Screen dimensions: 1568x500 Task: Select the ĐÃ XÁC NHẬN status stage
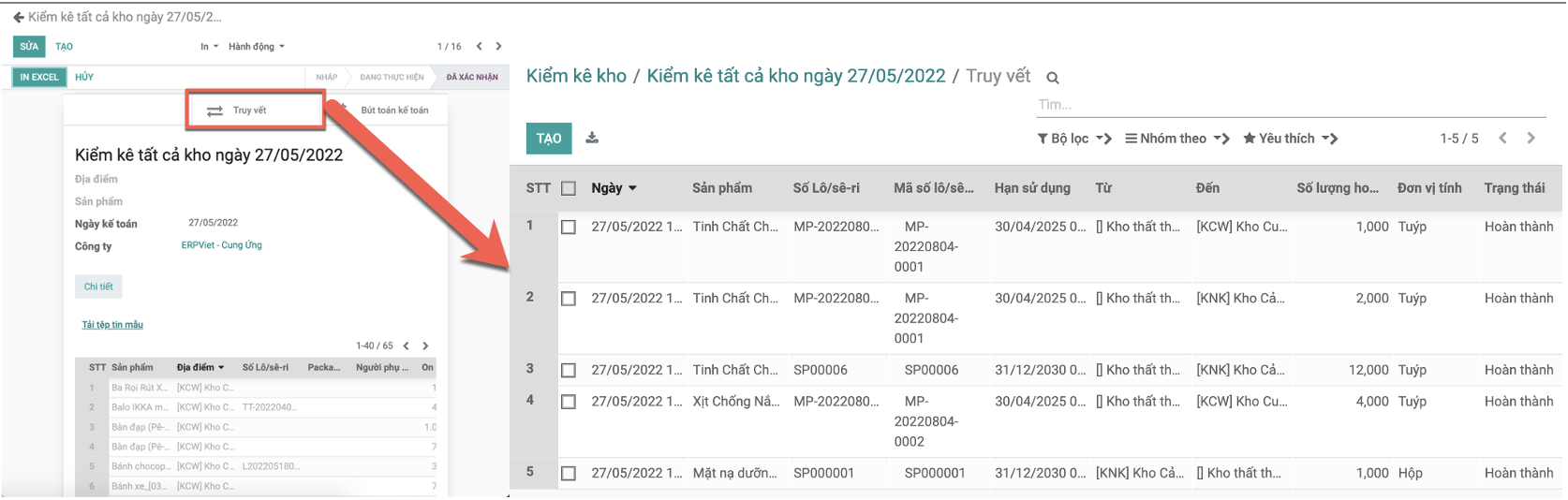pos(472,77)
